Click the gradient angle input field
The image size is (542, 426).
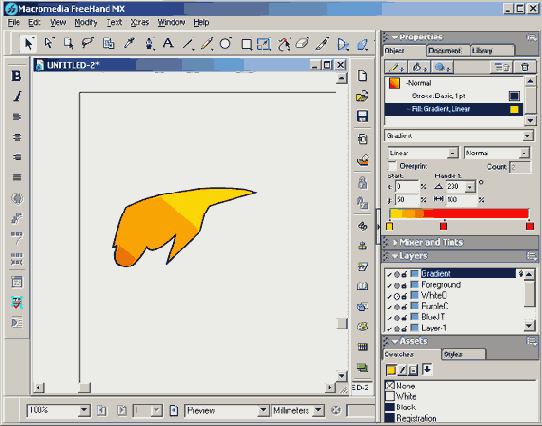coord(456,187)
